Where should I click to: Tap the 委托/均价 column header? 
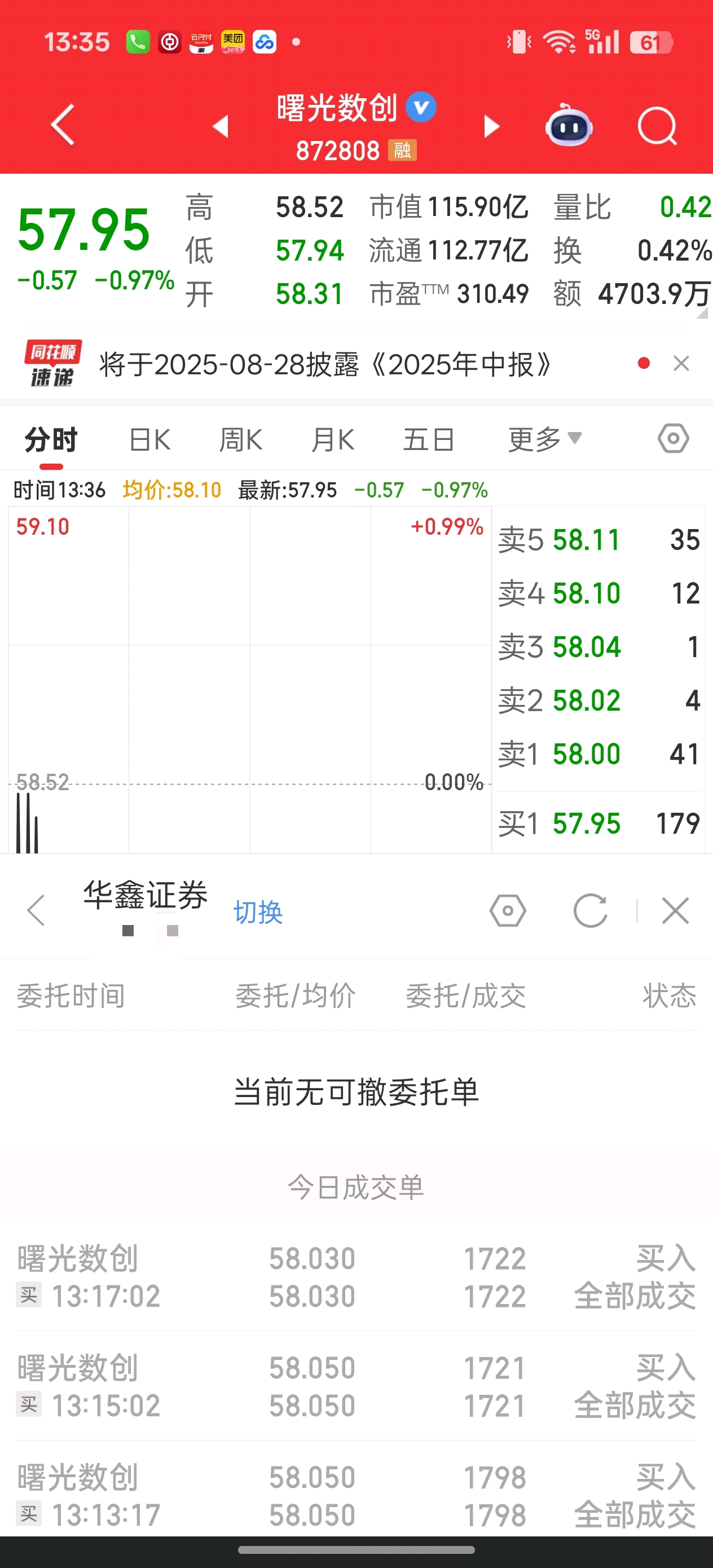(x=296, y=996)
